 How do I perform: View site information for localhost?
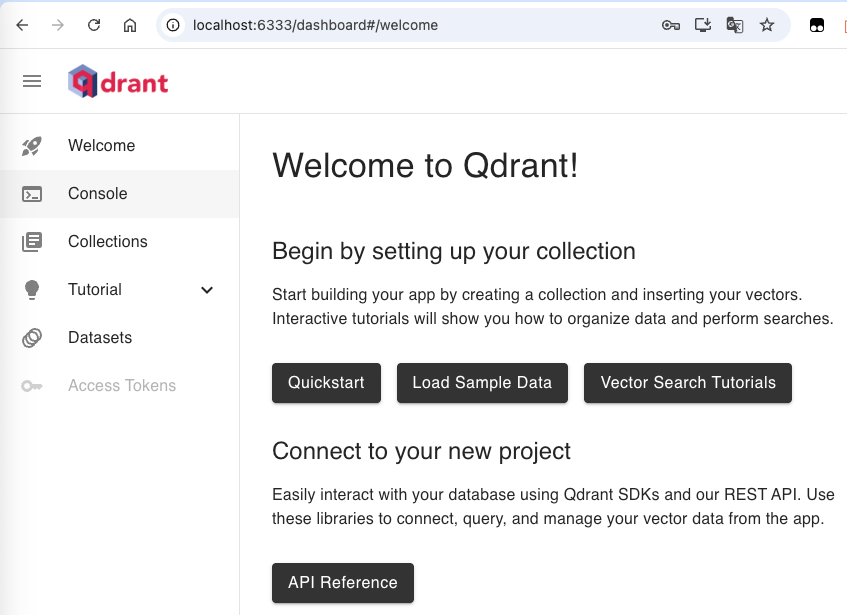173,25
